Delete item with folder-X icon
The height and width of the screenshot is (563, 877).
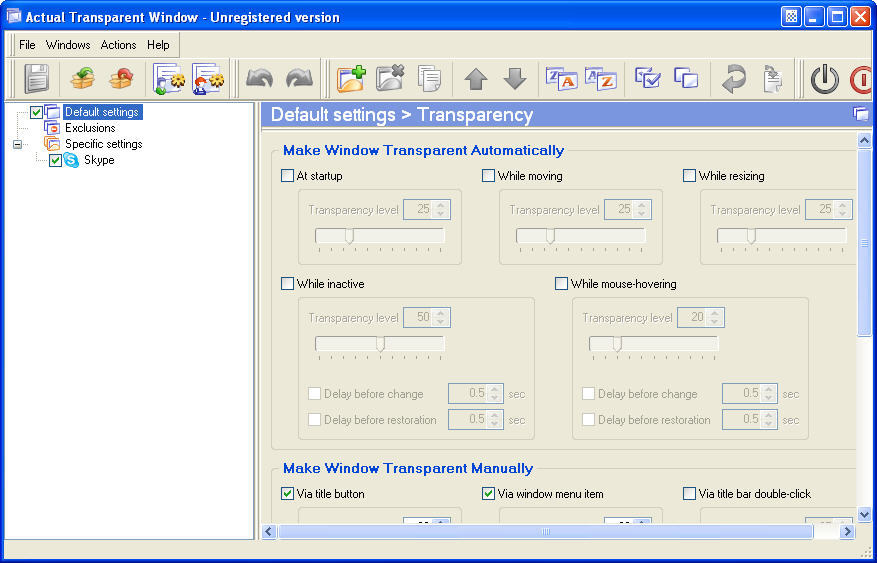pos(390,79)
